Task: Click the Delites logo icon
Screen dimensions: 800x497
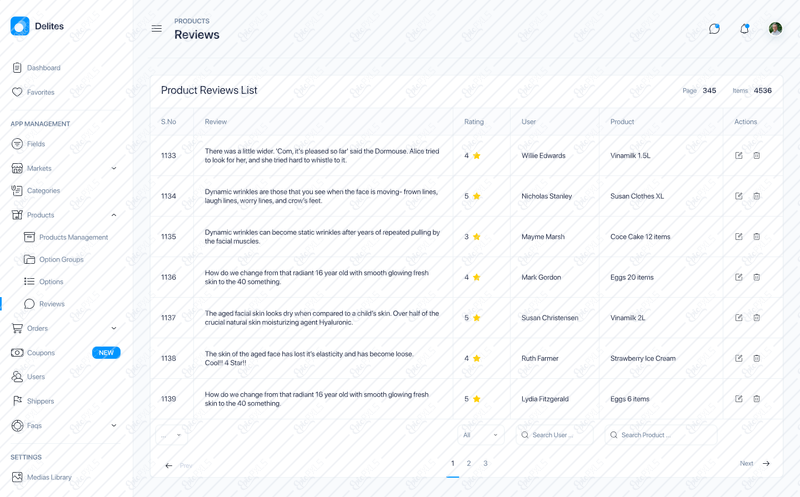Action: pyautogui.click(x=20, y=26)
